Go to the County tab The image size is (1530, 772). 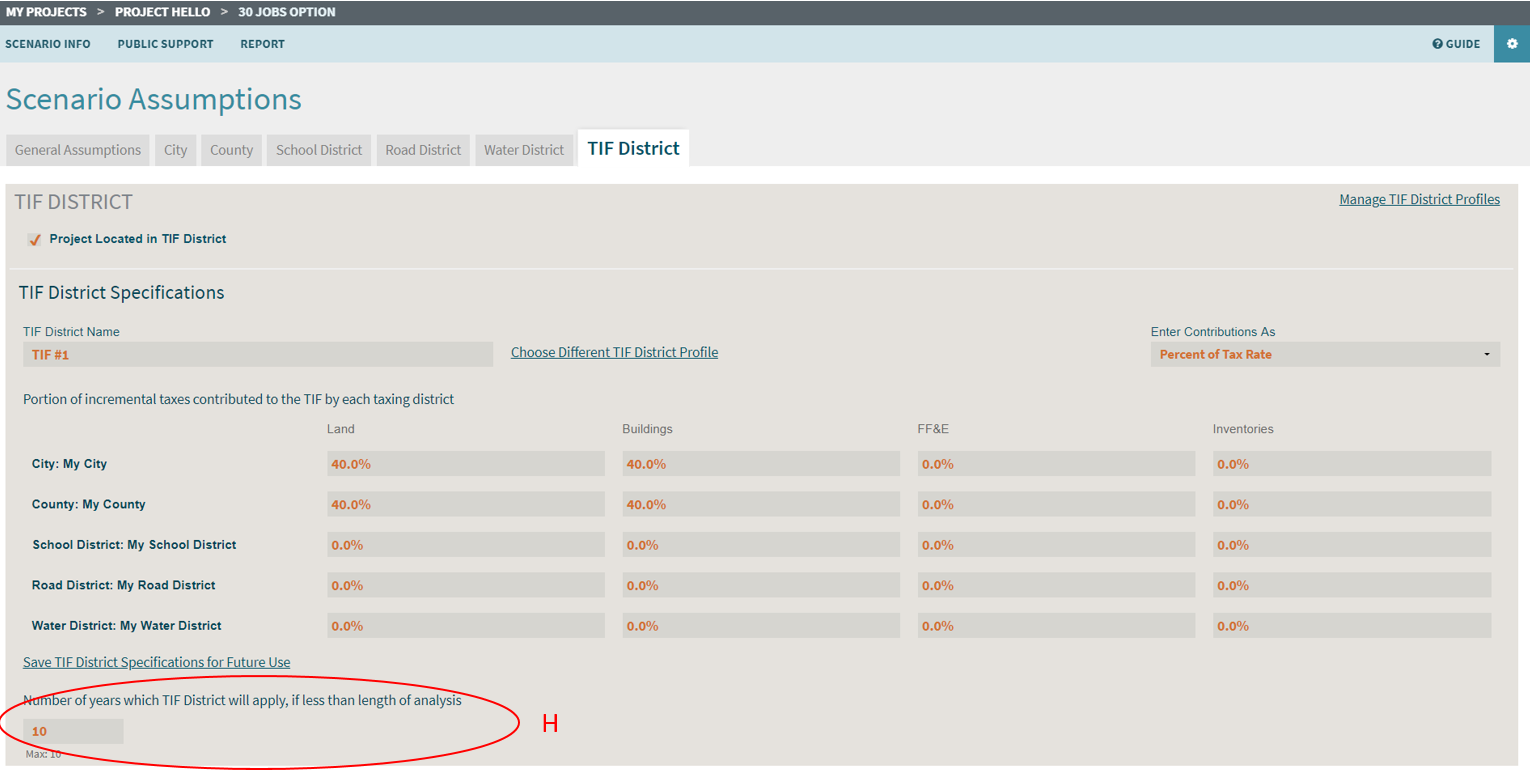(x=231, y=150)
